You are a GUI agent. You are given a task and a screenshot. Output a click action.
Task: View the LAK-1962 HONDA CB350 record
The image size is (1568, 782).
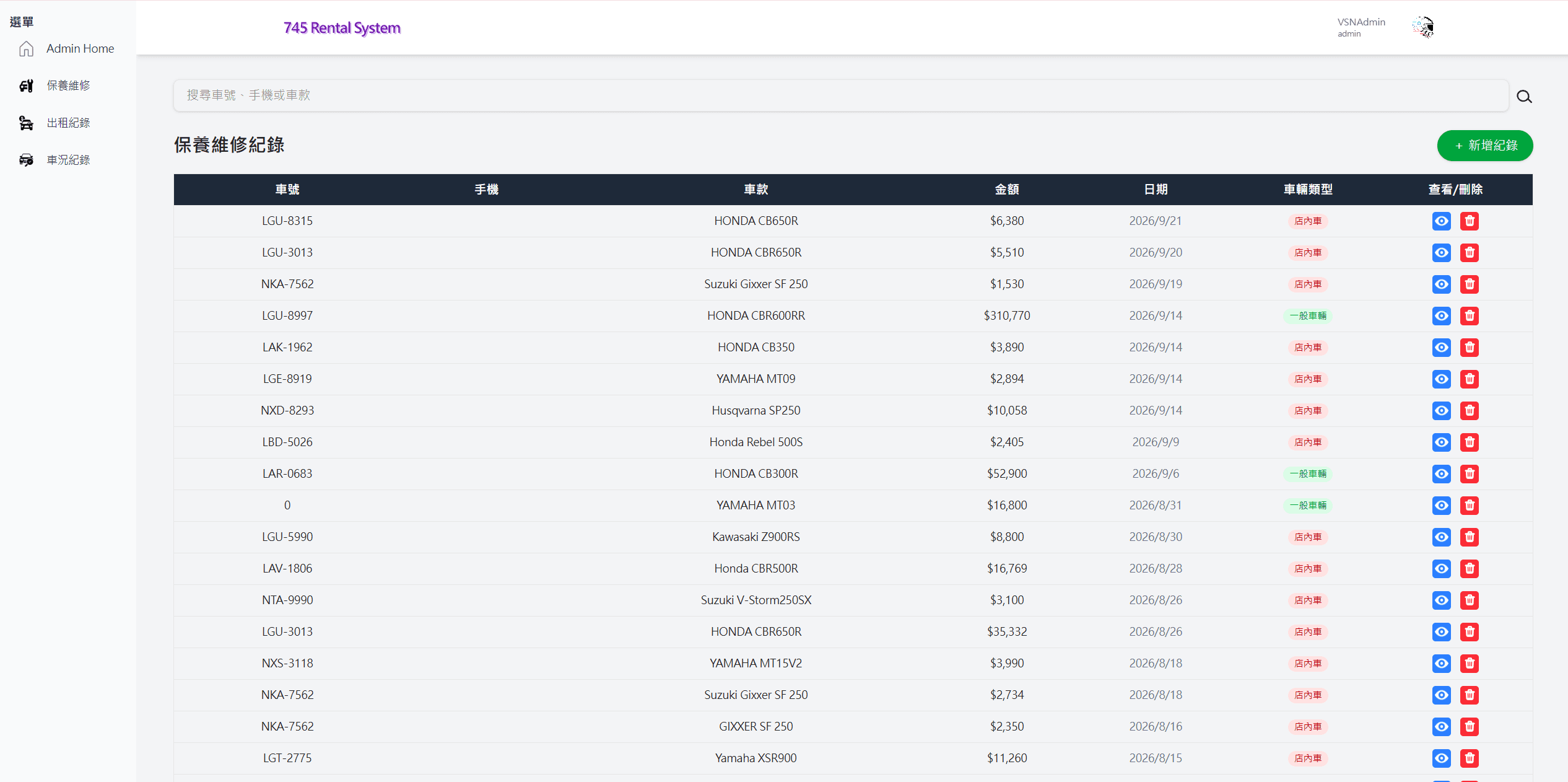pos(1442,348)
